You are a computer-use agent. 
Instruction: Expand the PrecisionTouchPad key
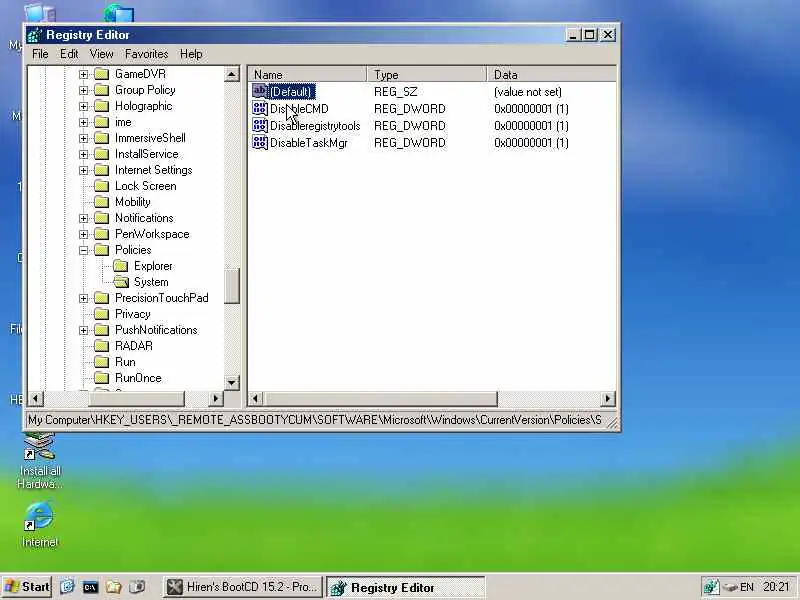[x=83, y=298]
